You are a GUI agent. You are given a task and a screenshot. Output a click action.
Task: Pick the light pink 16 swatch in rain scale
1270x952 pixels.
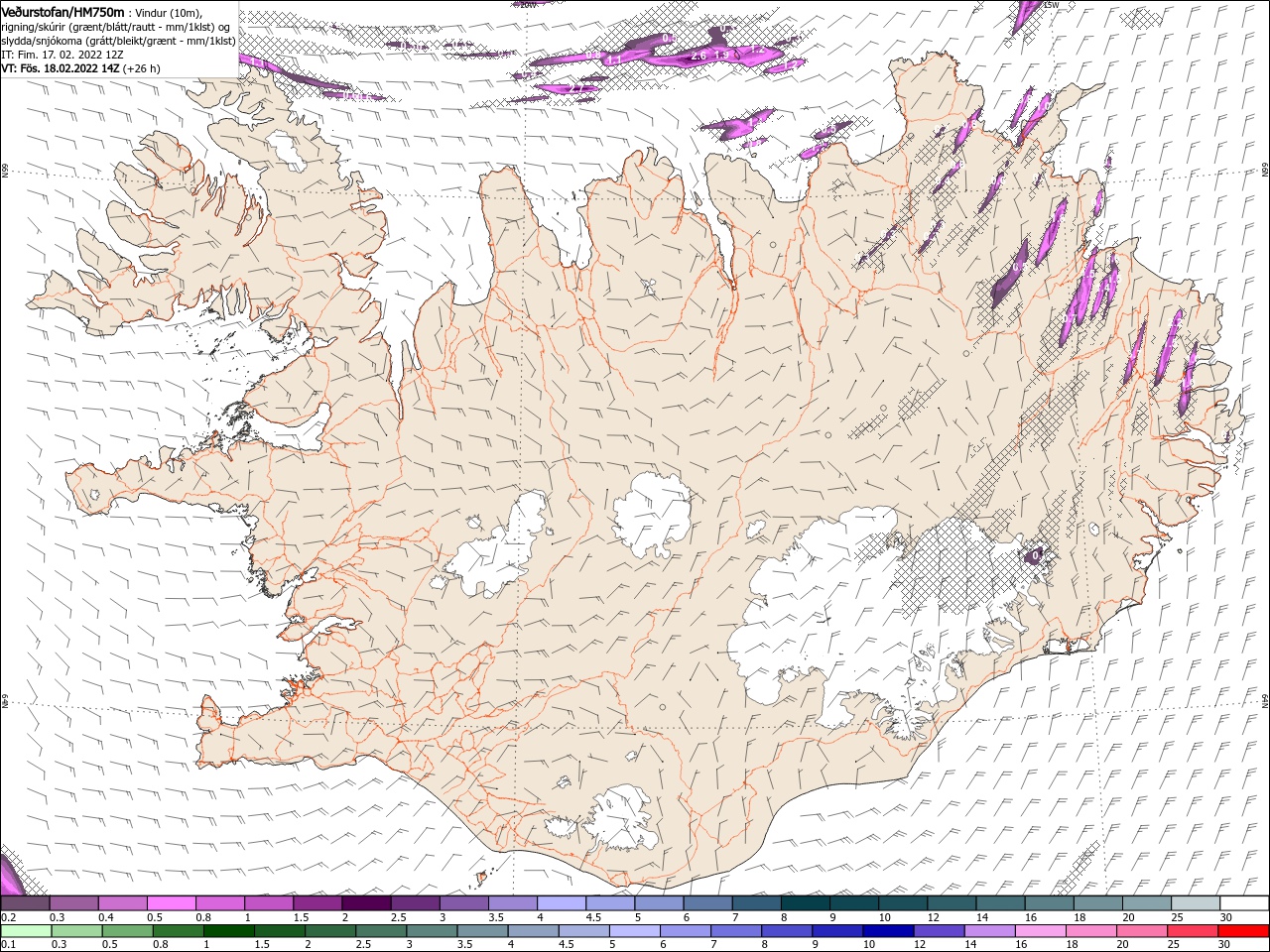click(1041, 931)
